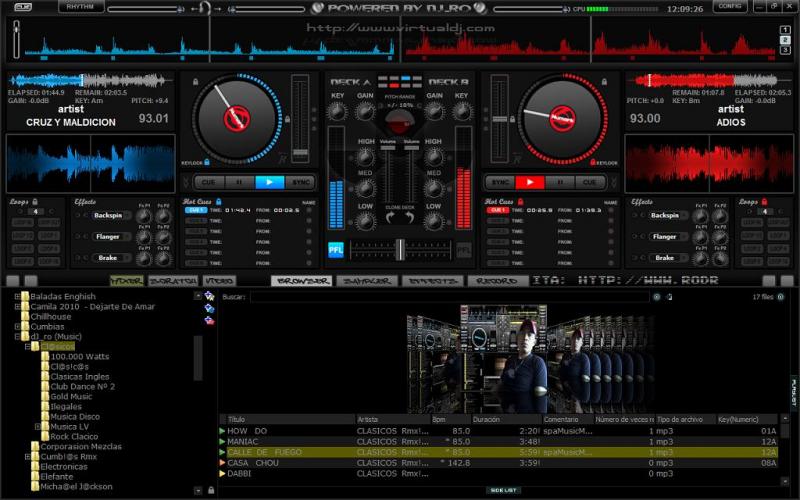Click Deck A GAIN knob

(365, 111)
